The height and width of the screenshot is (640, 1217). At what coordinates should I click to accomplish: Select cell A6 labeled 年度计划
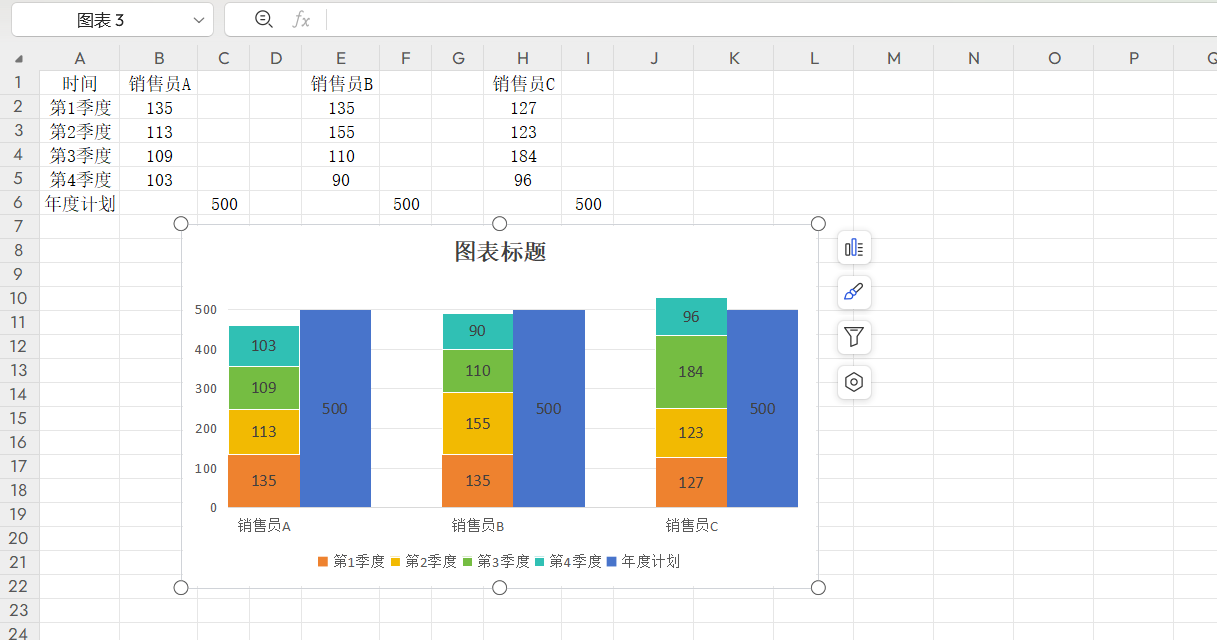point(80,204)
